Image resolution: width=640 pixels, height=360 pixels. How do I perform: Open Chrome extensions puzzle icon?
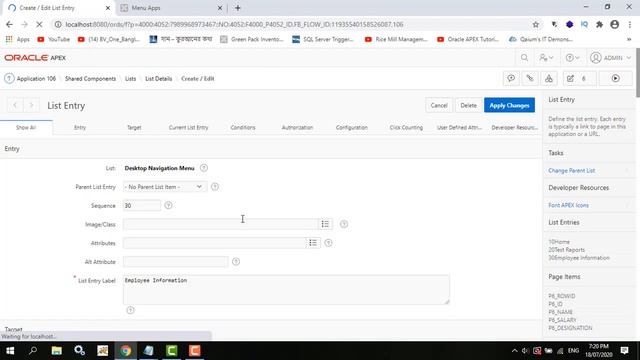[x=599, y=24]
